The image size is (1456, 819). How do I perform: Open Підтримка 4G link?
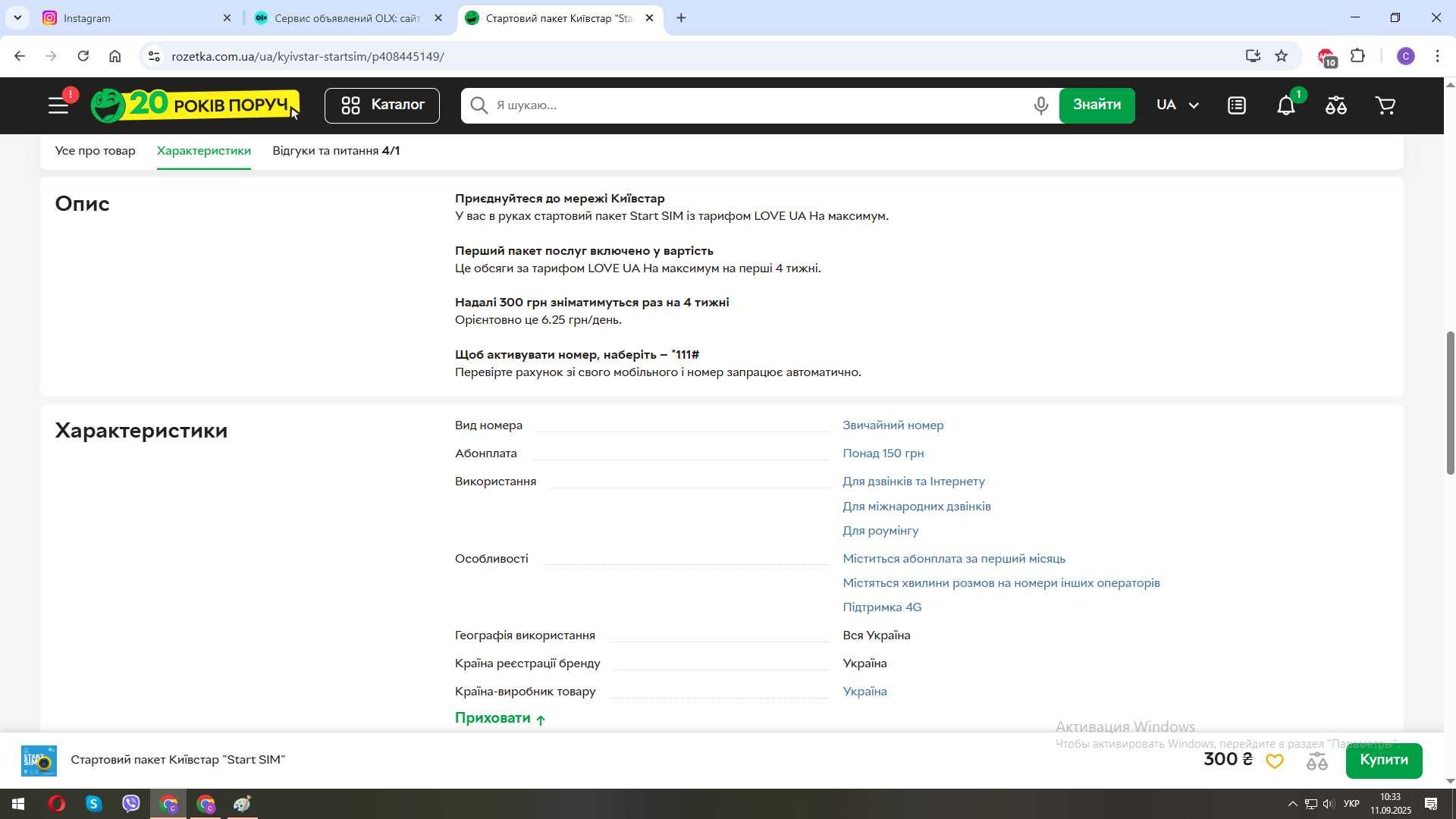pos(881,607)
